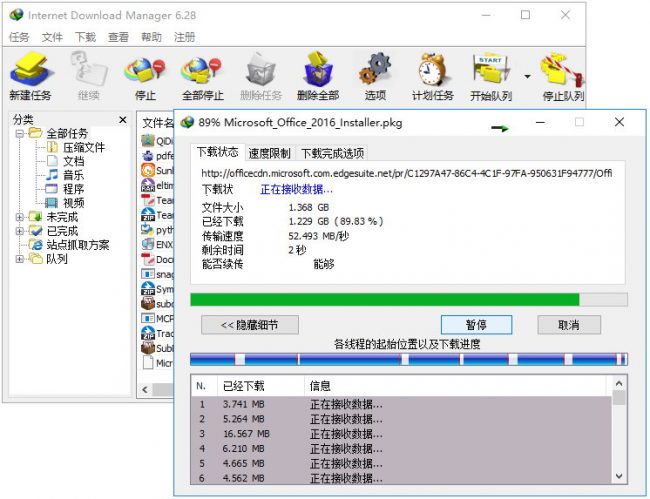Open the 下载 menu in menu bar
Image resolution: width=650 pixels, height=499 pixels.
tap(85, 37)
